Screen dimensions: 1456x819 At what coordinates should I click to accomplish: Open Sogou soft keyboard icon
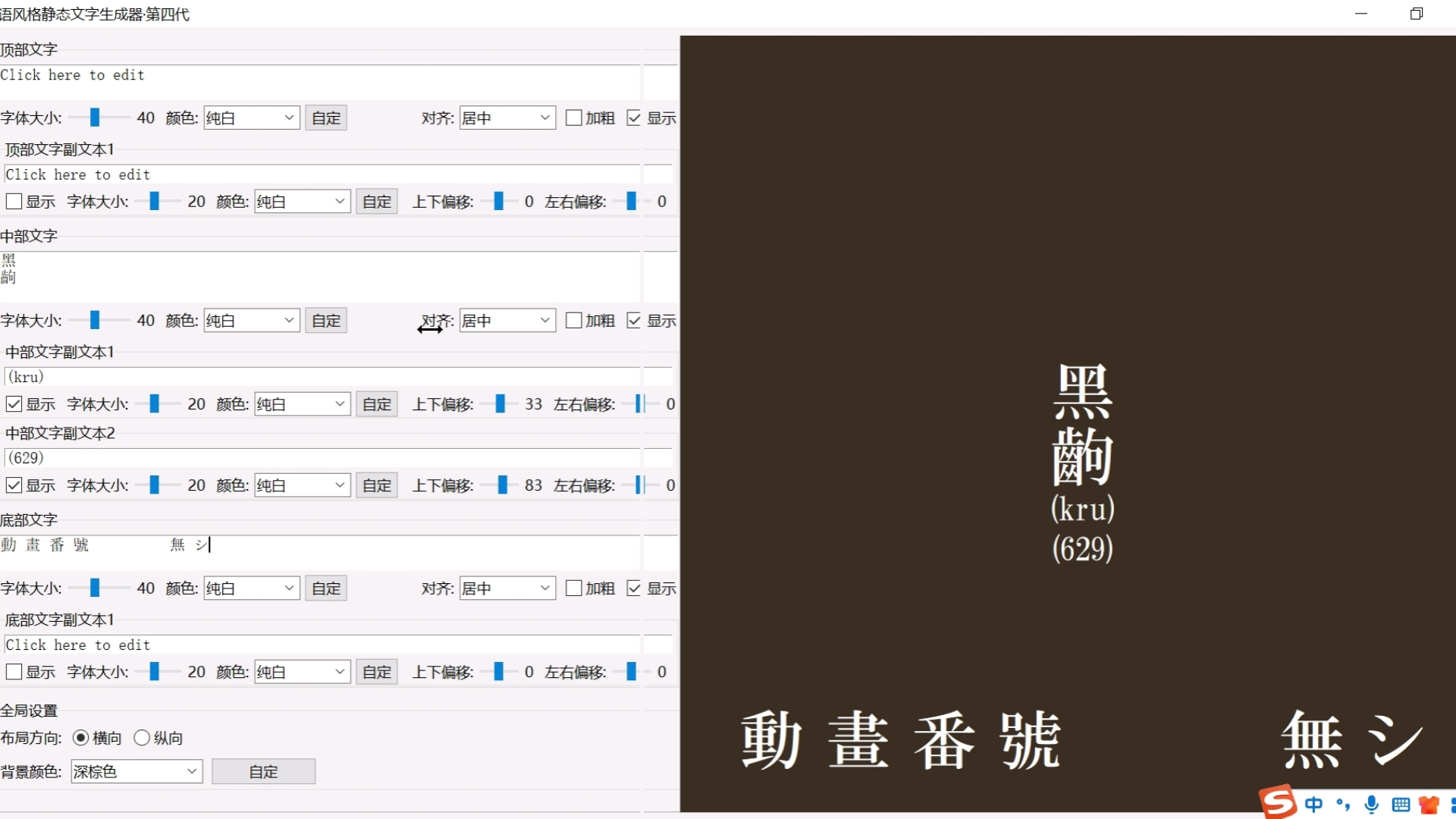point(1401,805)
